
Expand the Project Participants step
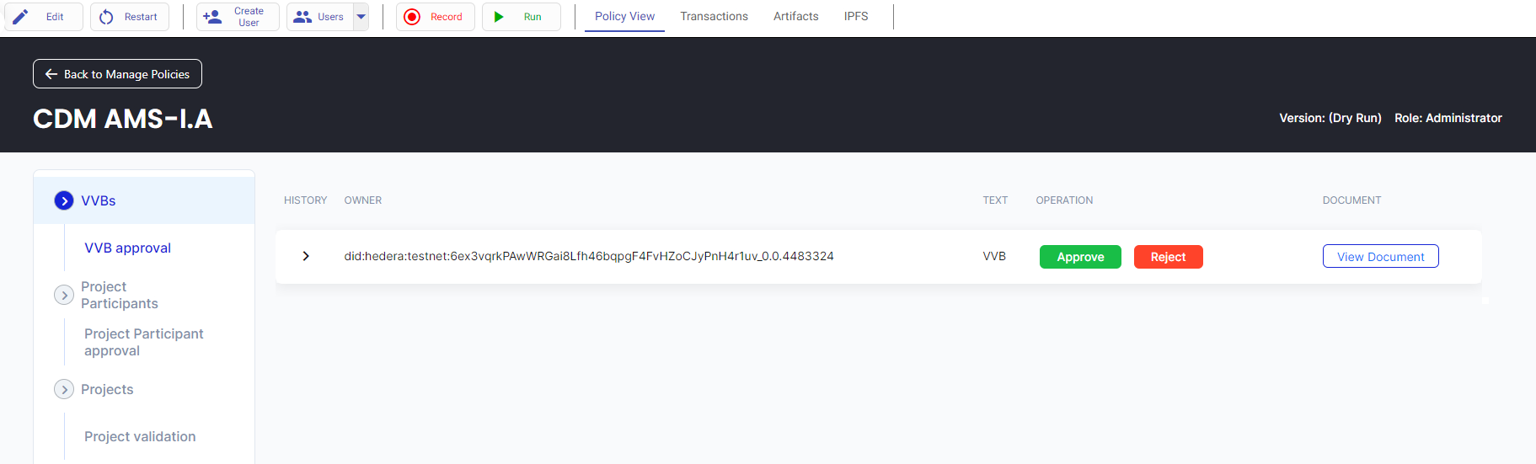[64, 295]
